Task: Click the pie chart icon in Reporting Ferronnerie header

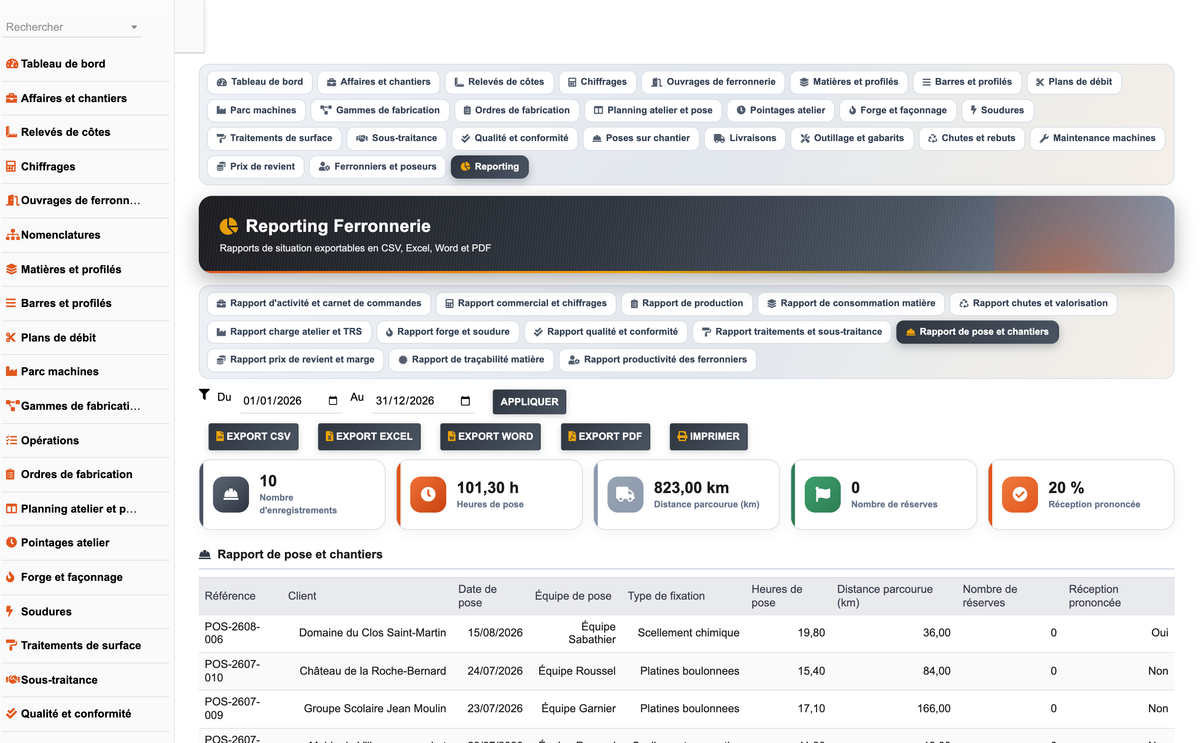Action: click(x=229, y=226)
